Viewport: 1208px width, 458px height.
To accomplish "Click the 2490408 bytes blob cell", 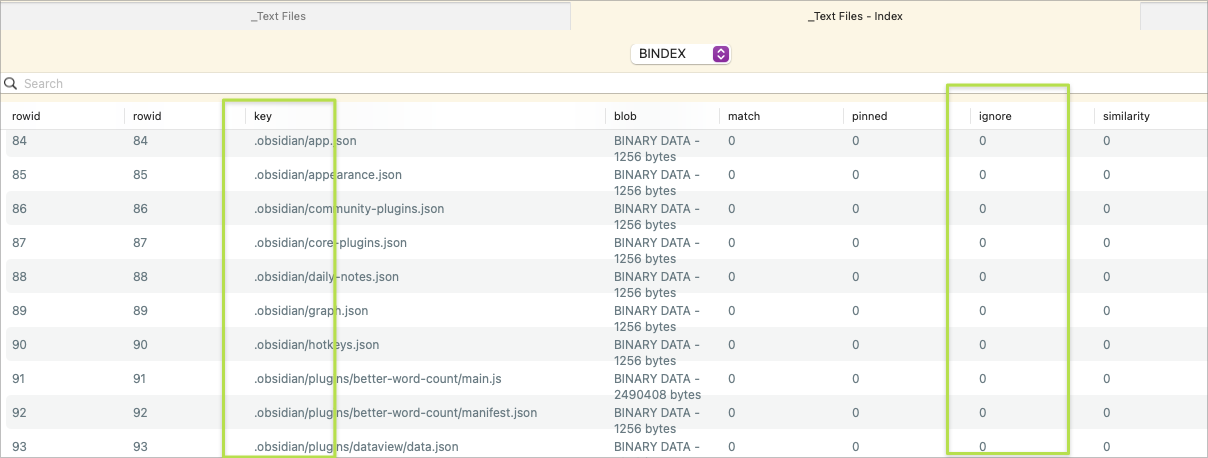I will point(657,387).
